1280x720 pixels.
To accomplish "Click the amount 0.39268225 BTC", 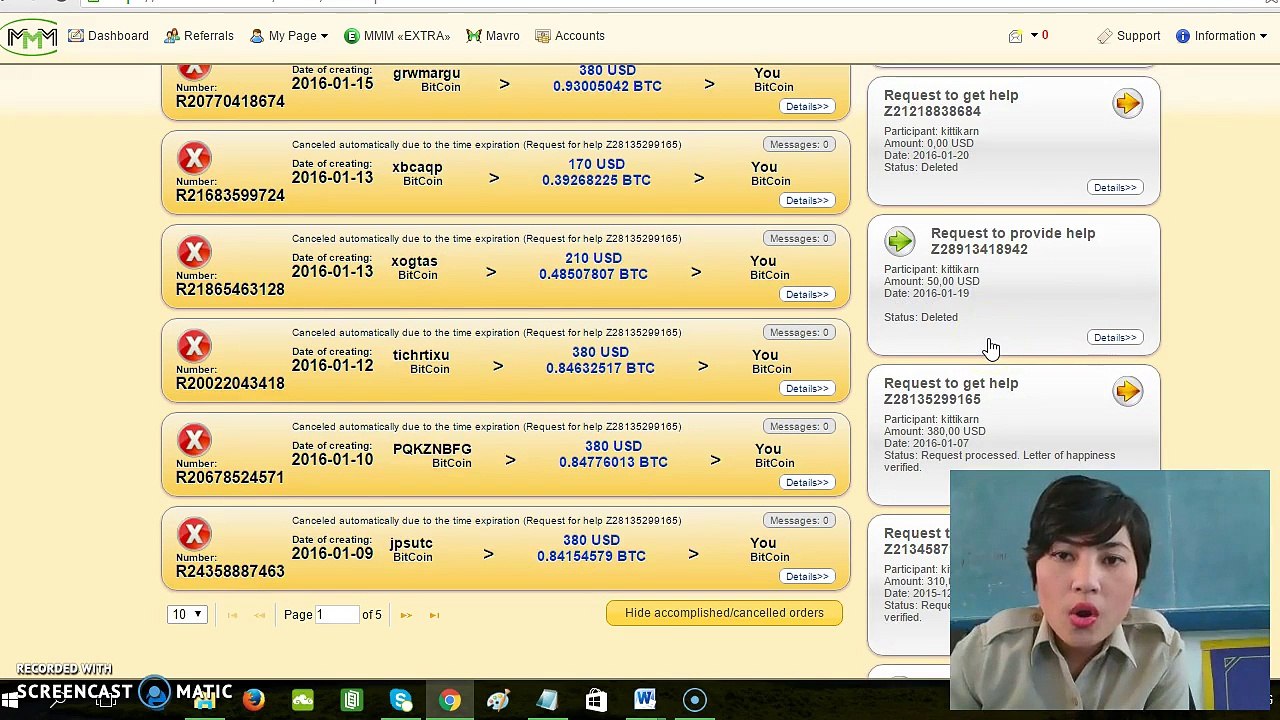I will click(596, 180).
